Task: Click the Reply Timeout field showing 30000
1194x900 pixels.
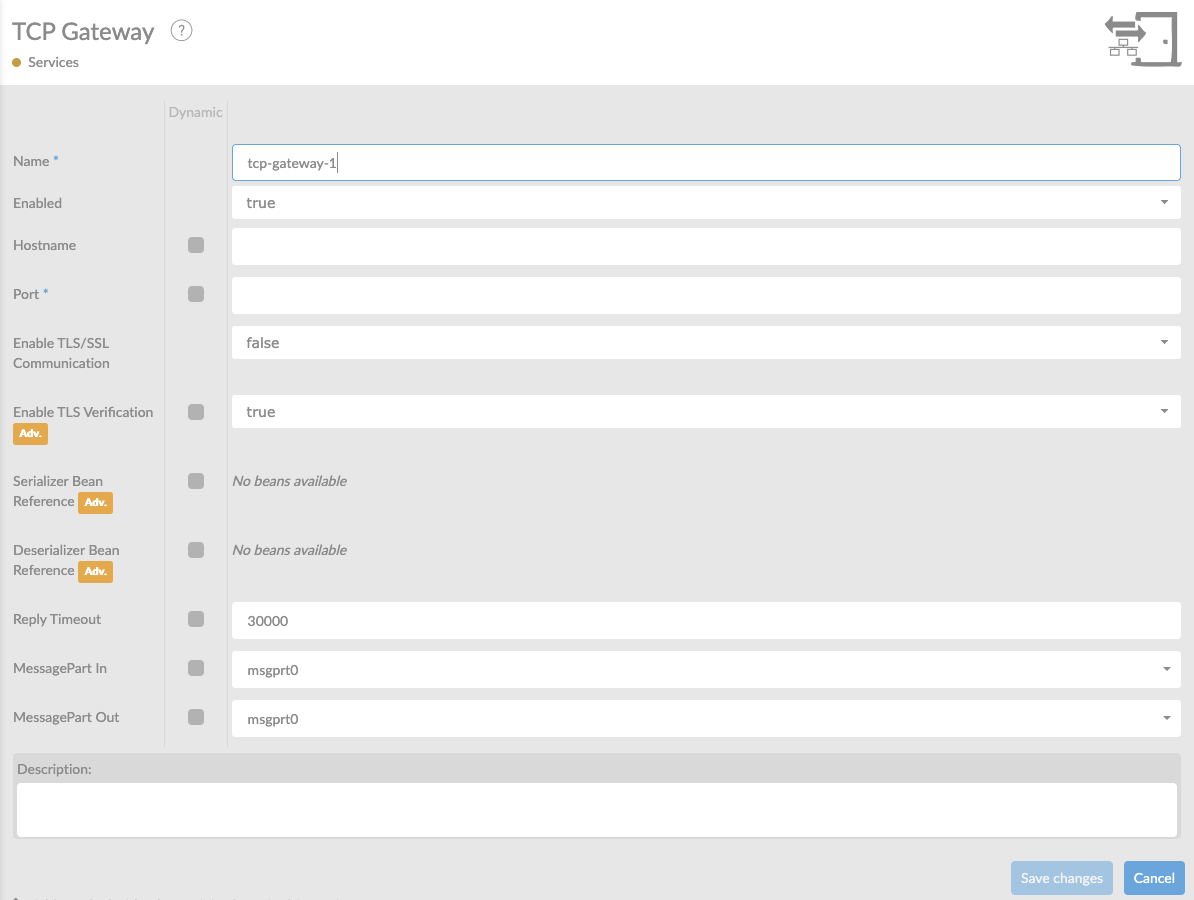Action: click(706, 621)
